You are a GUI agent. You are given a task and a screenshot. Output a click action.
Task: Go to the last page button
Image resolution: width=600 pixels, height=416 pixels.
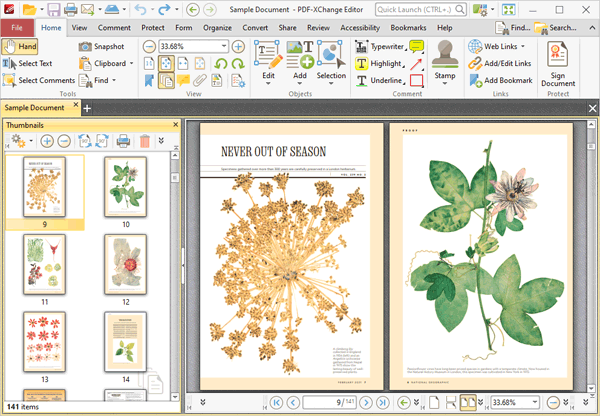coord(382,402)
